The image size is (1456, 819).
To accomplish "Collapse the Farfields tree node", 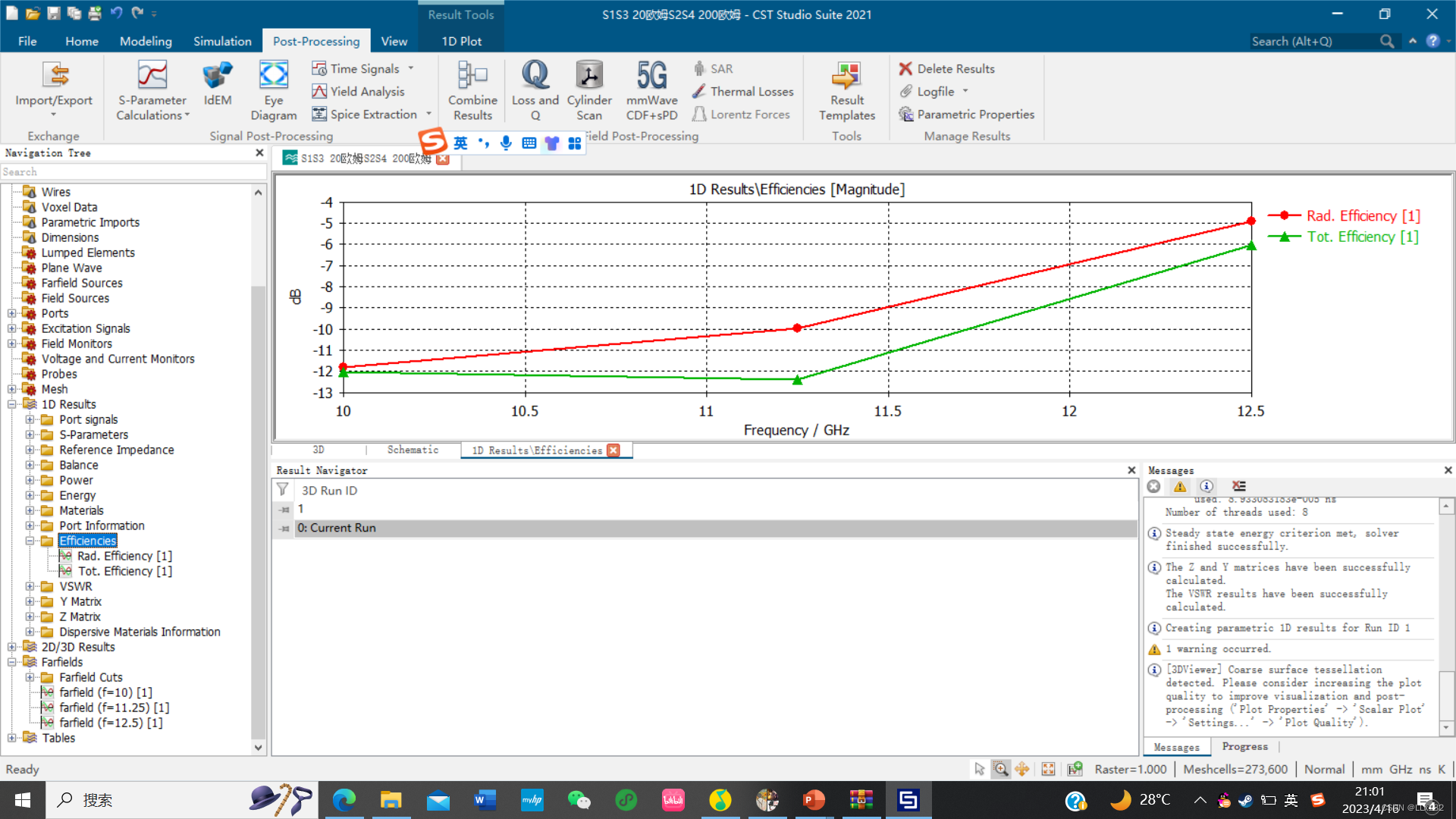I will click(12, 662).
